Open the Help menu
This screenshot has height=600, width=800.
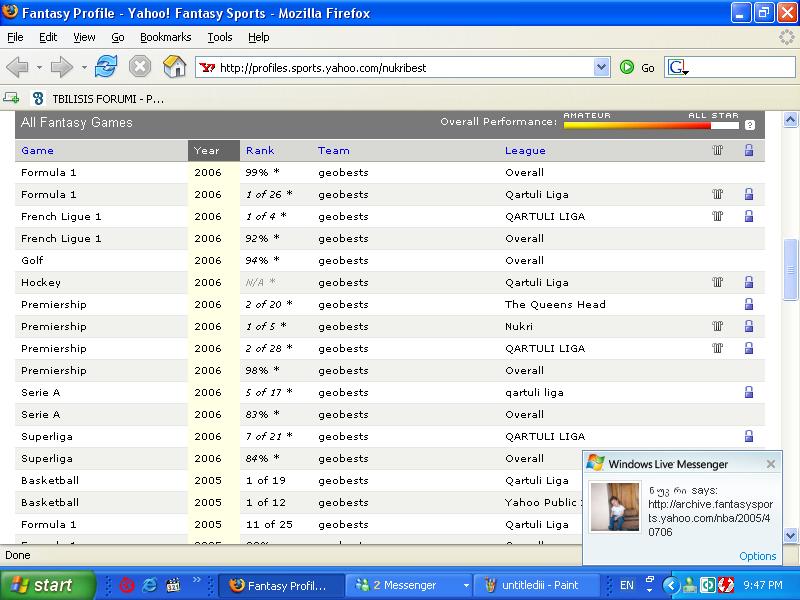(x=259, y=37)
